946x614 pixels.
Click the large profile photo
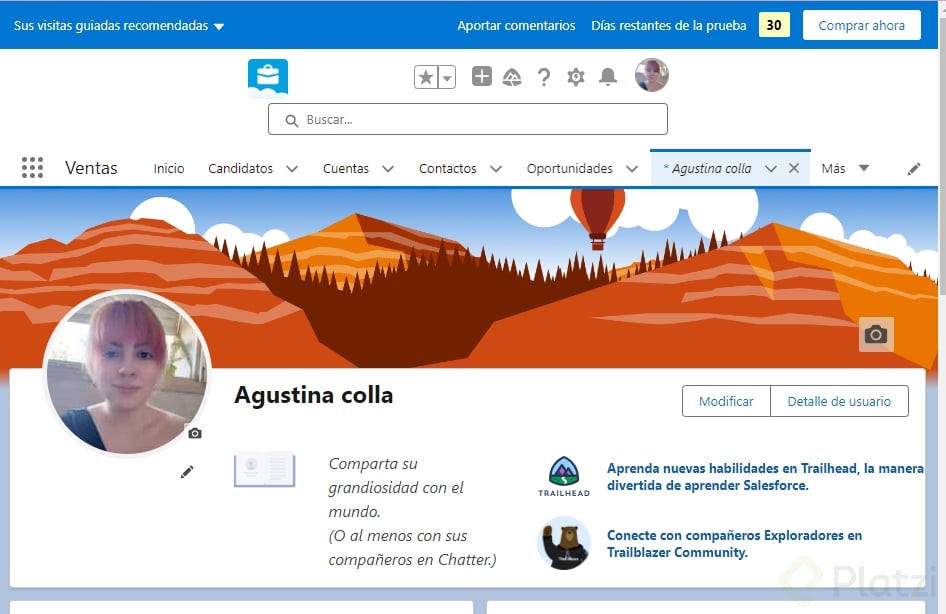point(127,373)
